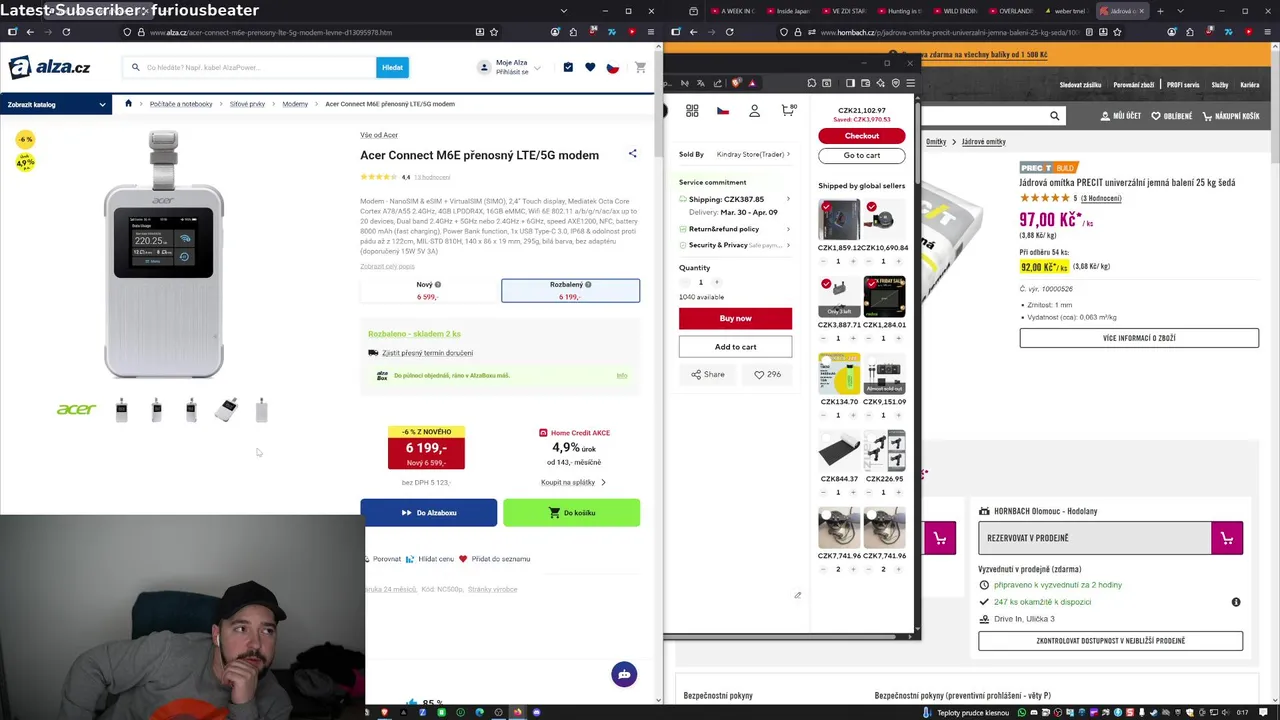Bookmark the Alza page with star icon
Screen dimensions: 1280x720
tap(494, 32)
